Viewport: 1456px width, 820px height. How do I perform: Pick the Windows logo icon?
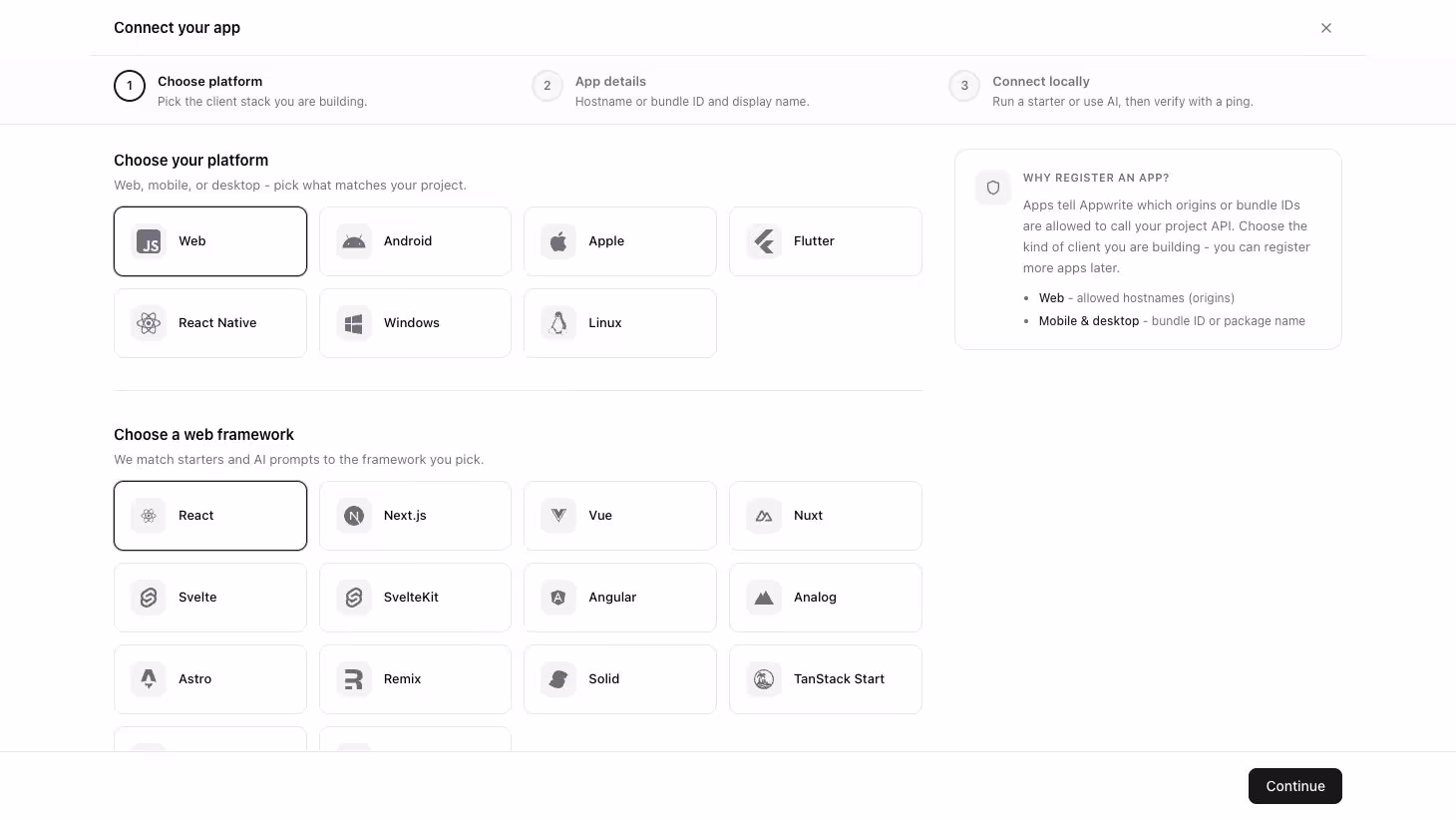point(354,323)
